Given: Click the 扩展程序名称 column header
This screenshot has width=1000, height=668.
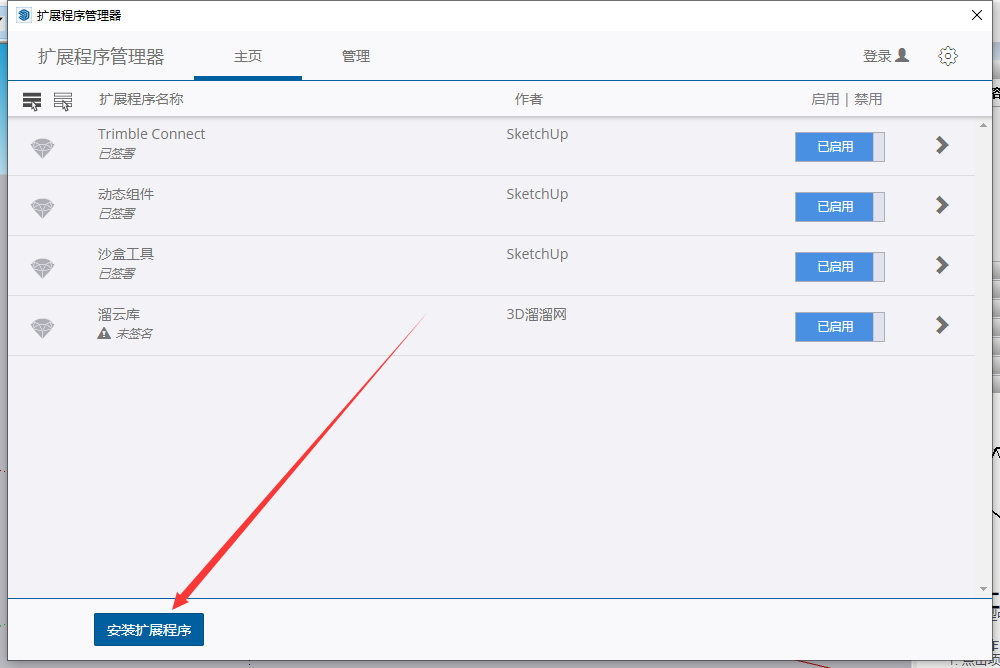Looking at the screenshot, I should pyautogui.click(x=142, y=99).
